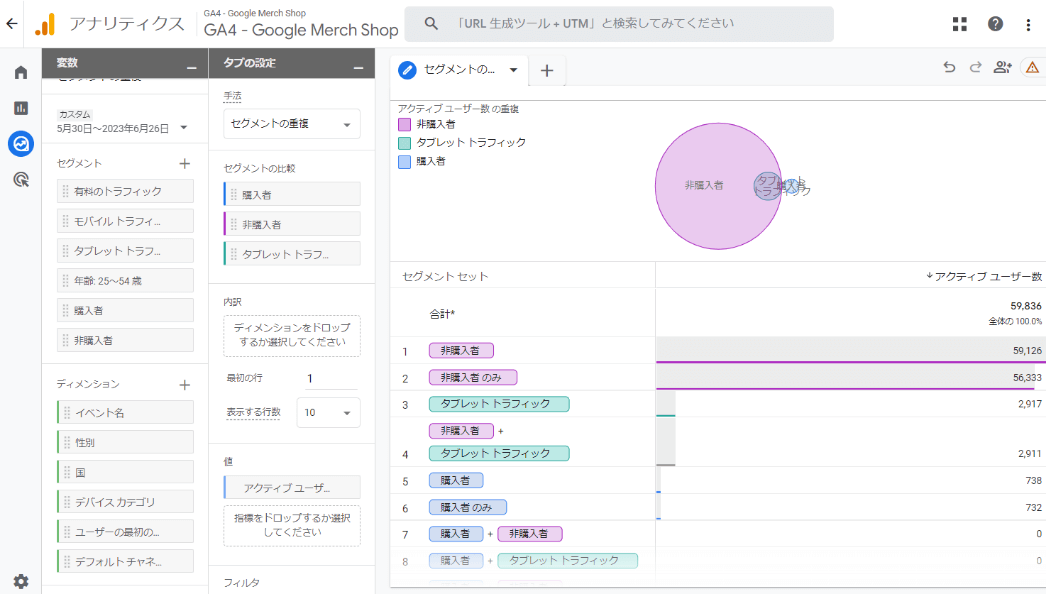
Task: Select タブレット トラフ segment in variables list
Action: coord(125,251)
